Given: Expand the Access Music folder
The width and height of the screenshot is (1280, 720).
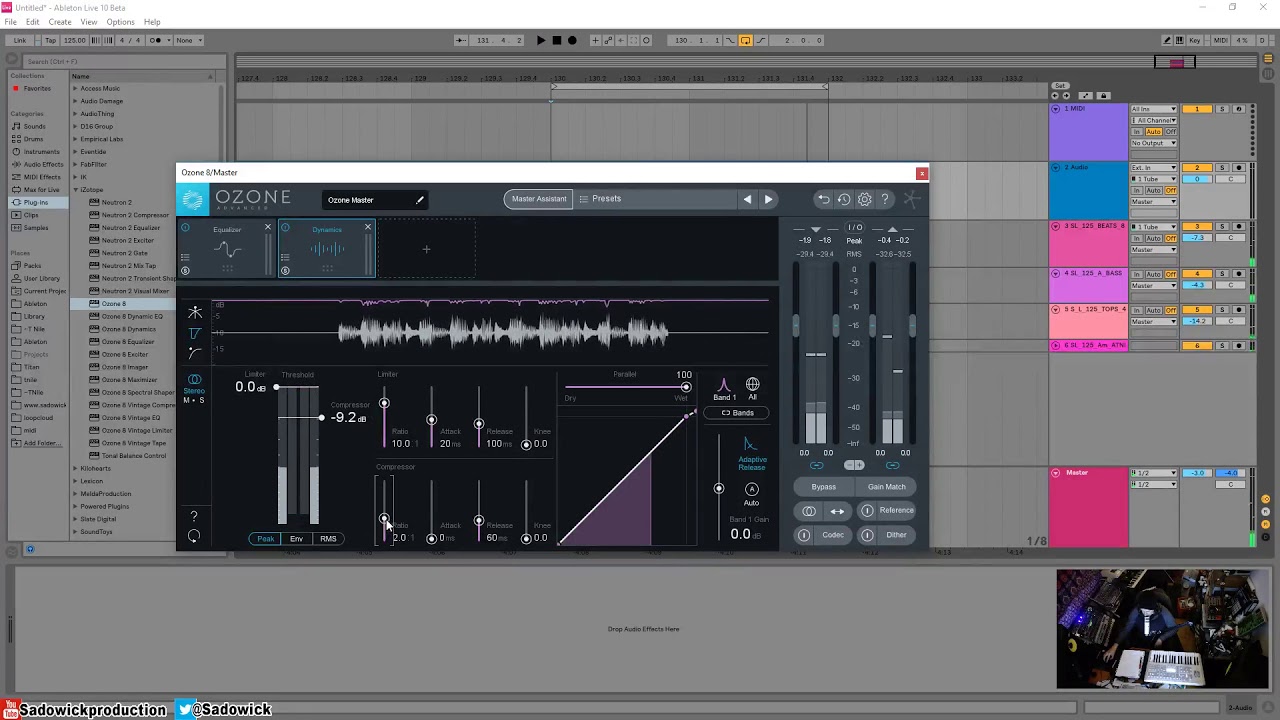Looking at the screenshot, I should (x=75, y=88).
